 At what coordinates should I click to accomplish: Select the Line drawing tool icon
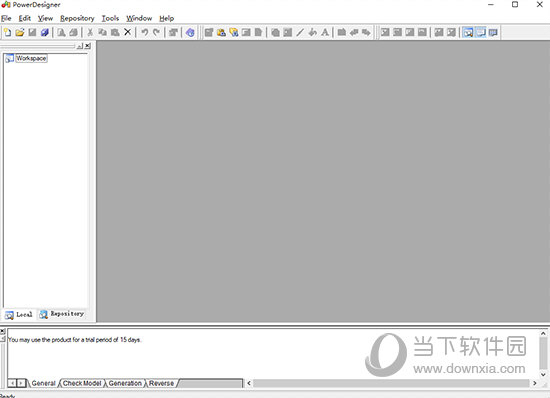[300, 32]
